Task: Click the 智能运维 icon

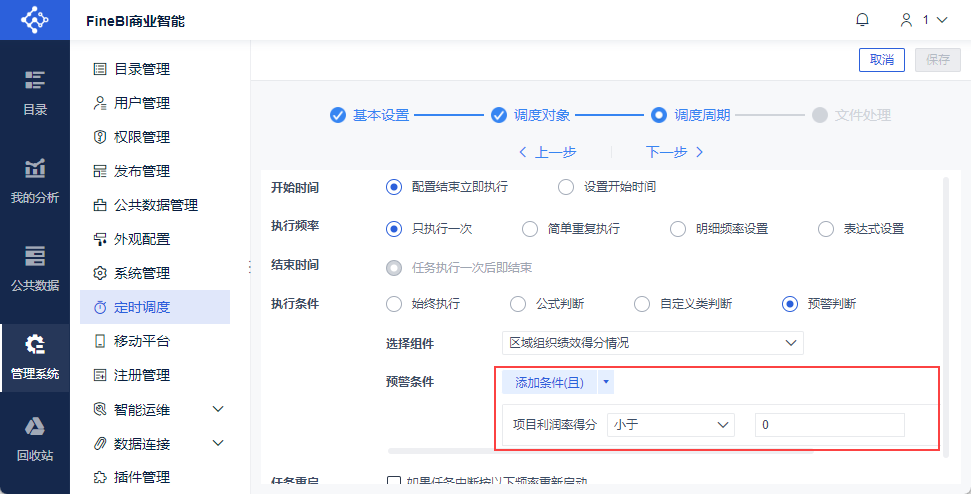Action: (99, 409)
